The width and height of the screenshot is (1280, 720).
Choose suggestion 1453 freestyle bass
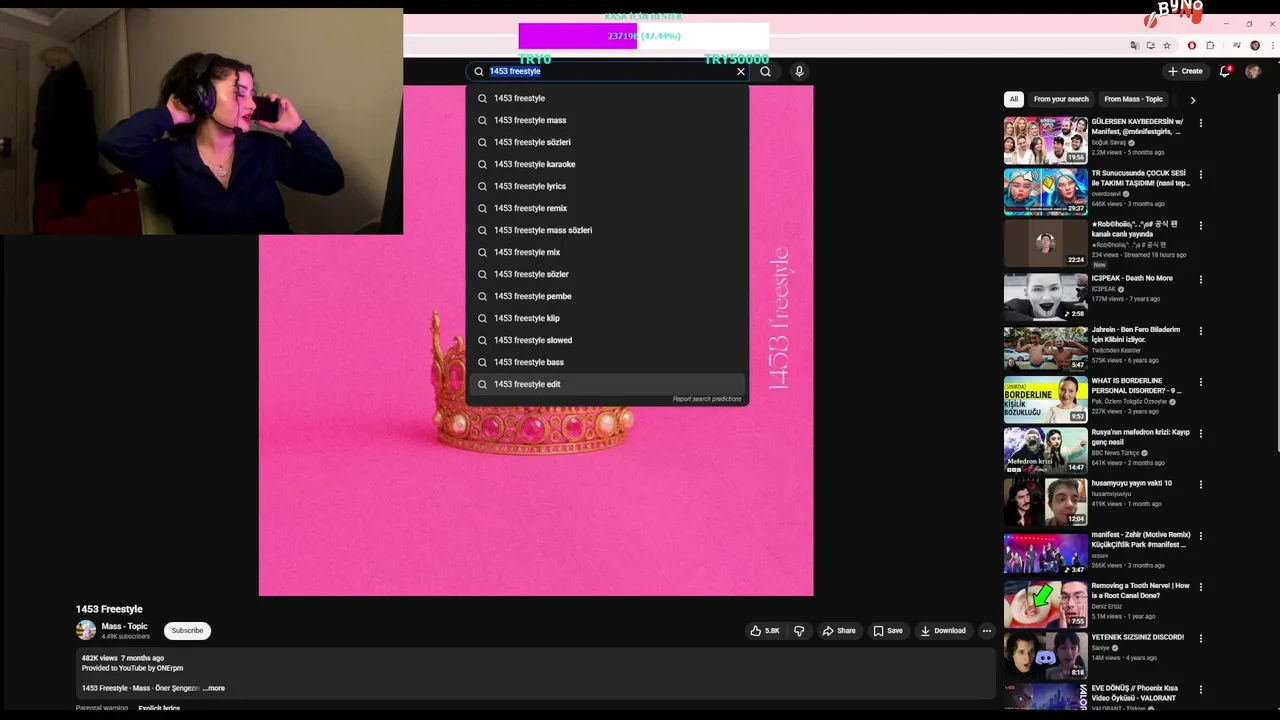click(x=607, y=362)
